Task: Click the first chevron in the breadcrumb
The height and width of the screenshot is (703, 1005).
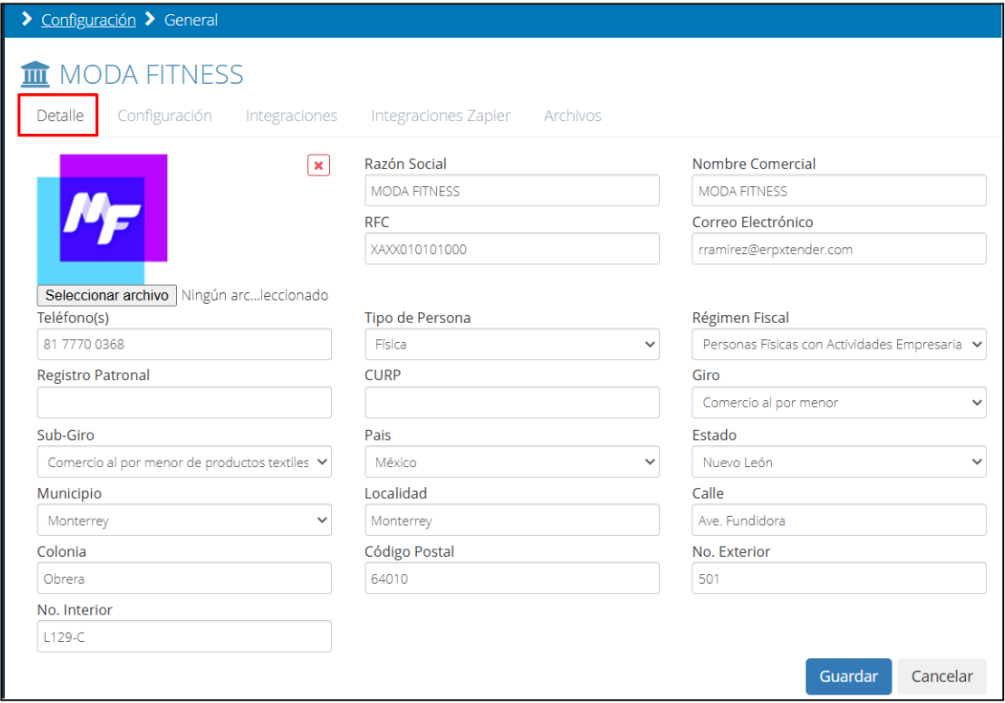Action: (x=27, y=19)
